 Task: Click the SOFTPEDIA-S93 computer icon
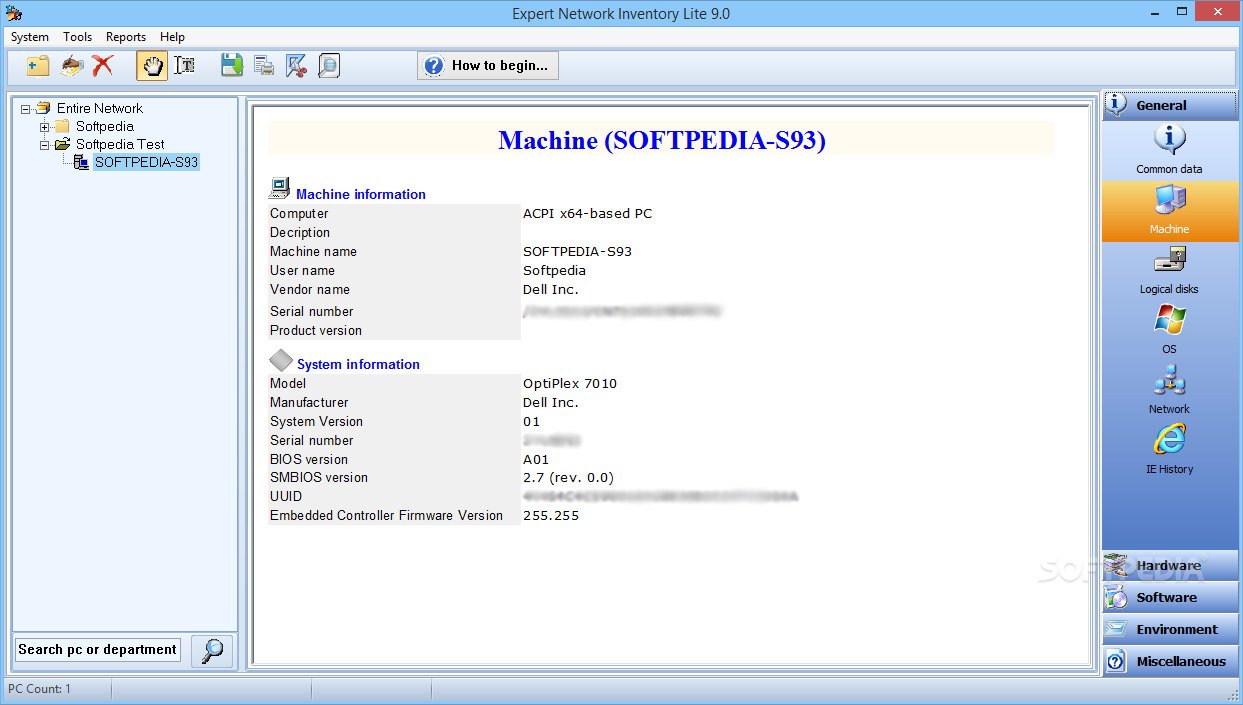pos(82,162)
